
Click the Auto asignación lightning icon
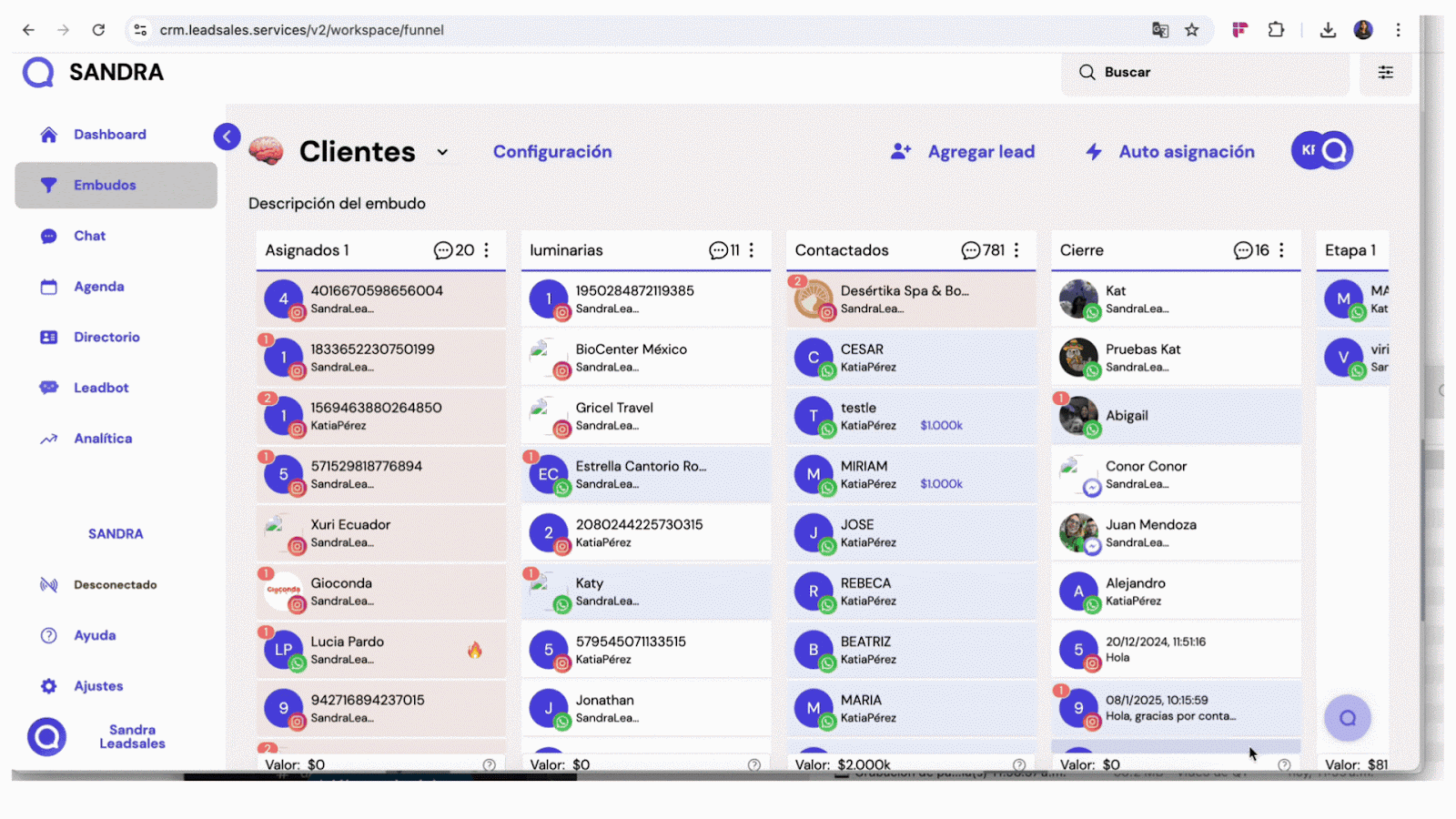1094,152
